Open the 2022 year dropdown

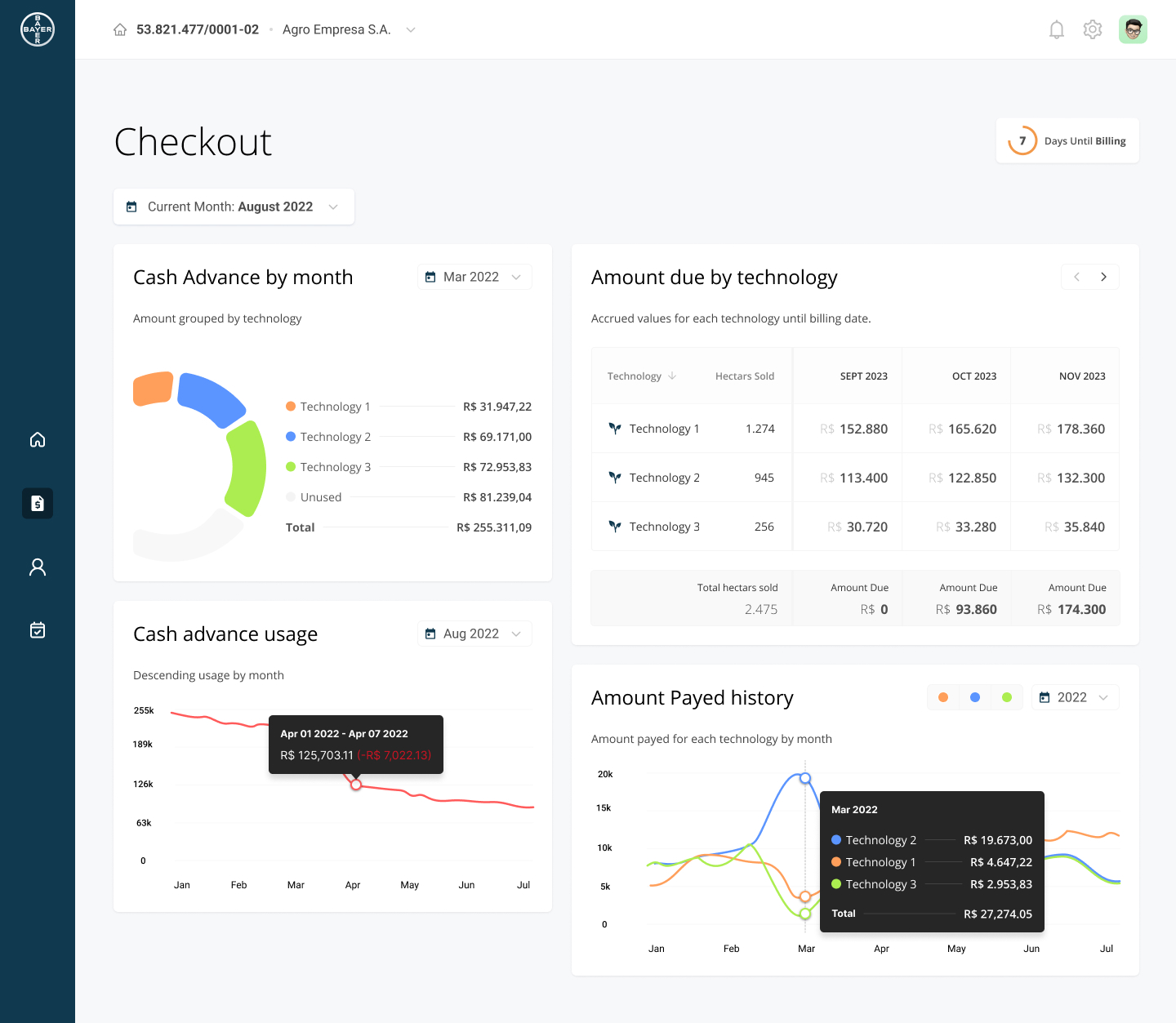point(1075,697)
